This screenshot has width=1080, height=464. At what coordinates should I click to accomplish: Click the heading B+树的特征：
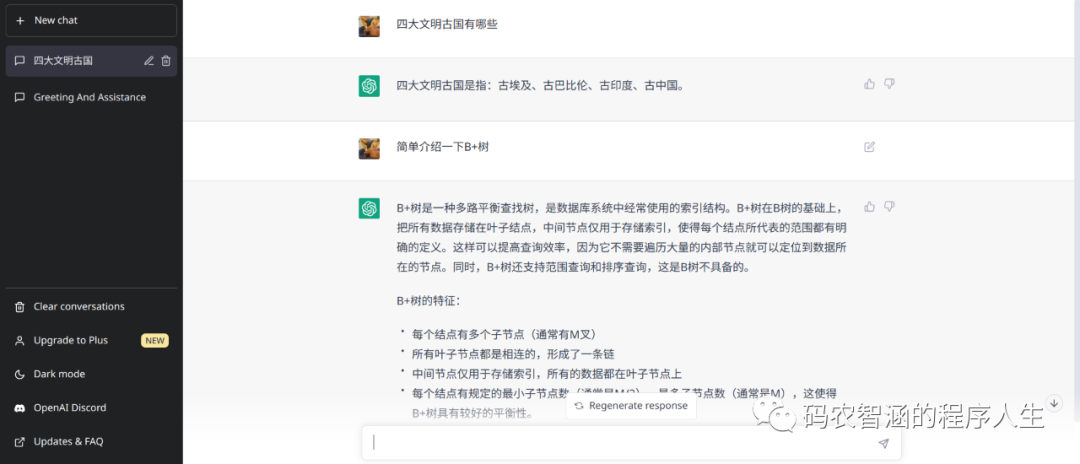pos(428,301)
